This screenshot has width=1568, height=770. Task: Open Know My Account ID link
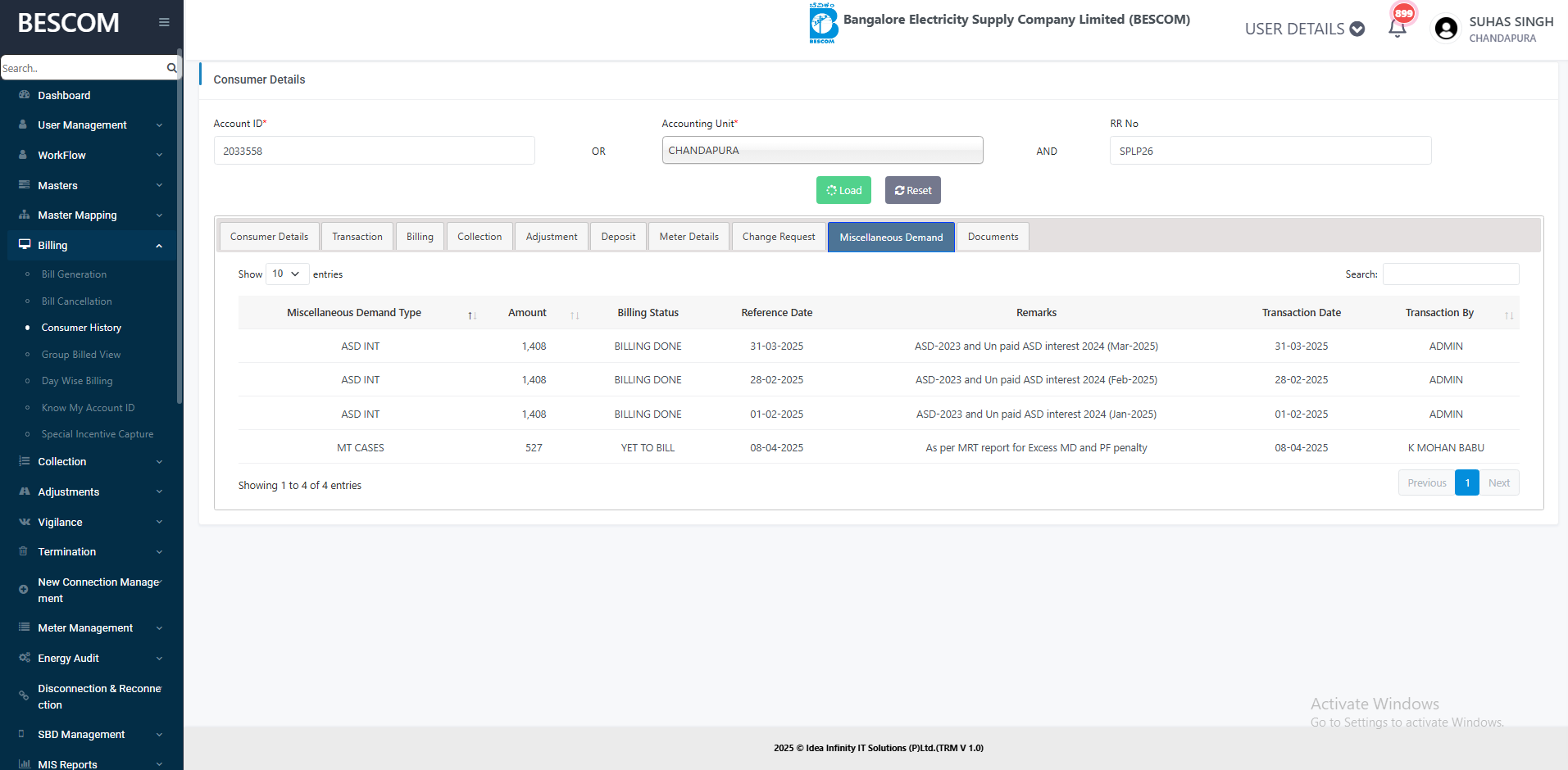tap(88, 408)
